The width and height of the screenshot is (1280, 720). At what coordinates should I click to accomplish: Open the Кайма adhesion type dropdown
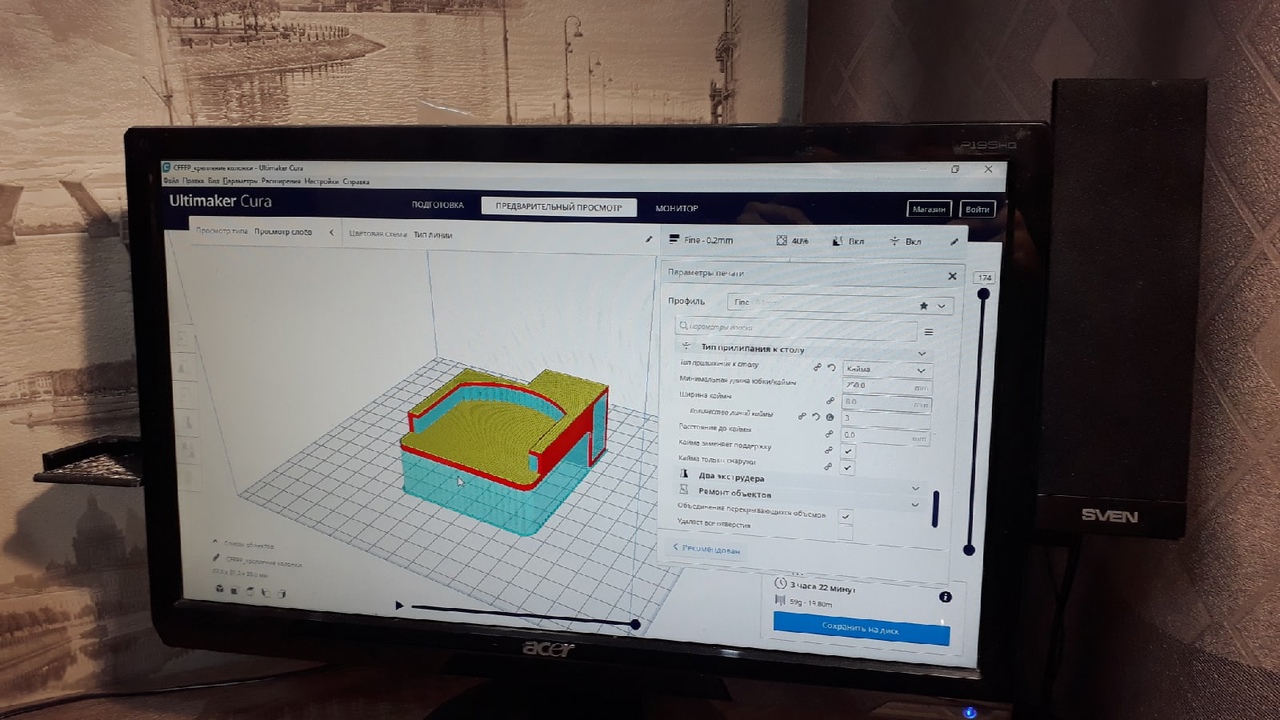coord(887,369)
